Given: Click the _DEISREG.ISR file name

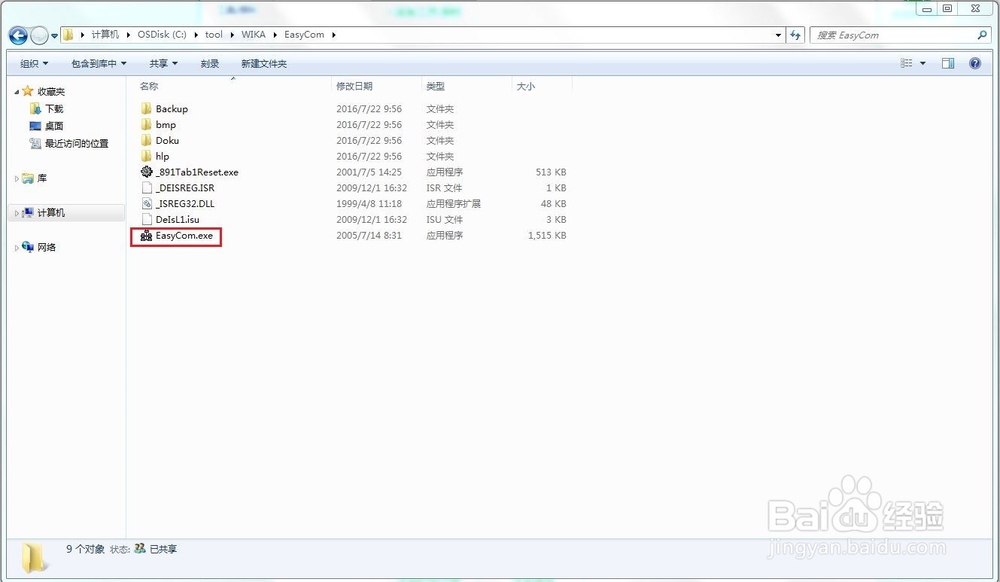Looking at the screenshot, I should pyautogui.click(x=185, y=188).
